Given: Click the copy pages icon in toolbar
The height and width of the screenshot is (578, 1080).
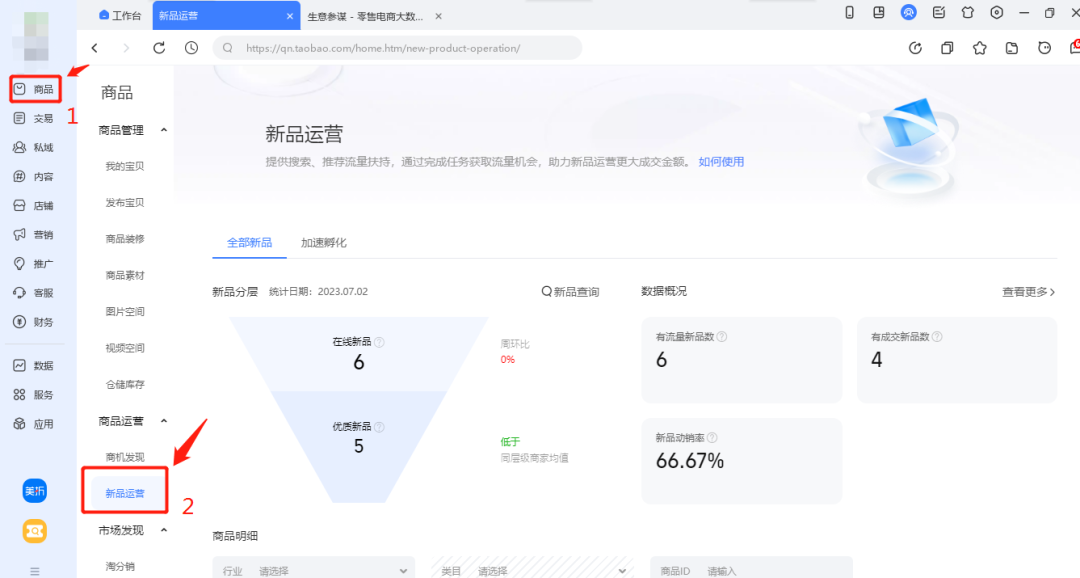Looking at the screenshot, I should click(x=947, y=48).
